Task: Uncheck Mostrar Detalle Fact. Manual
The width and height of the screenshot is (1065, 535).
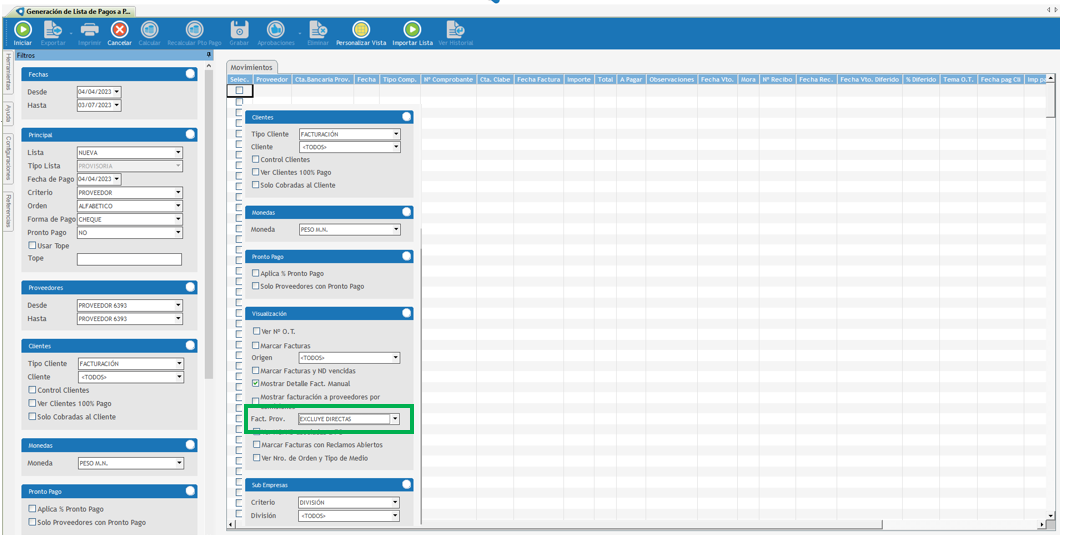Action: [x=256, y=384]
